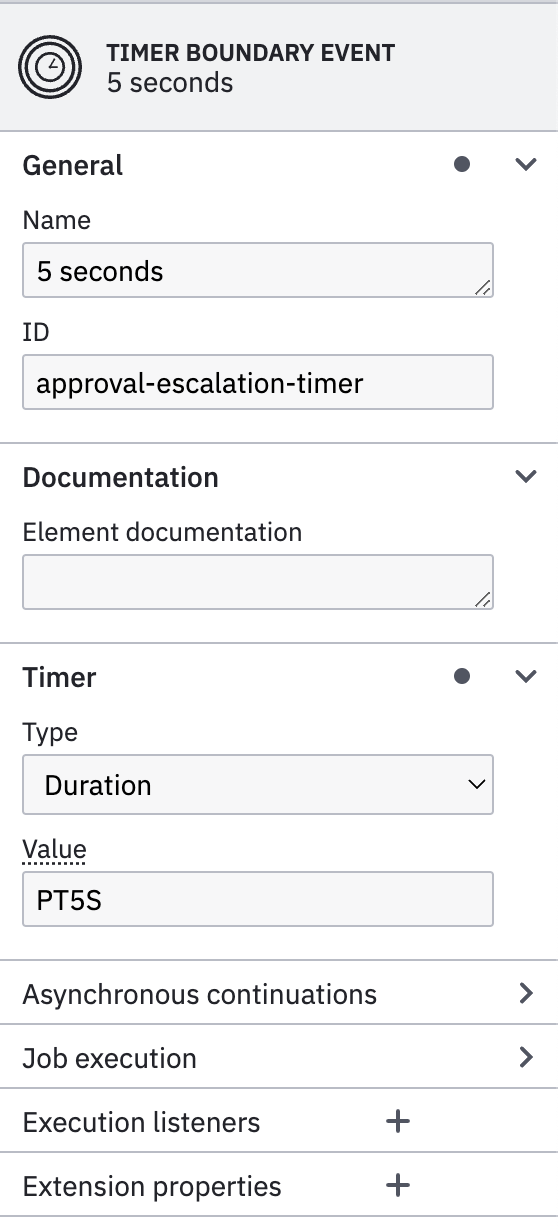Click the Element documentation text area
The image size is (558, 1232).
coord(258,582)
